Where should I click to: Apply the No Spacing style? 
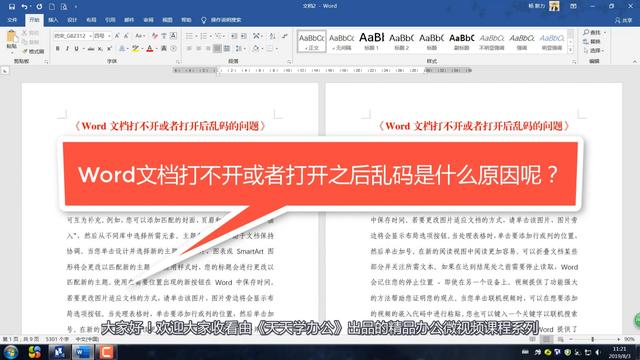(341, 41)
